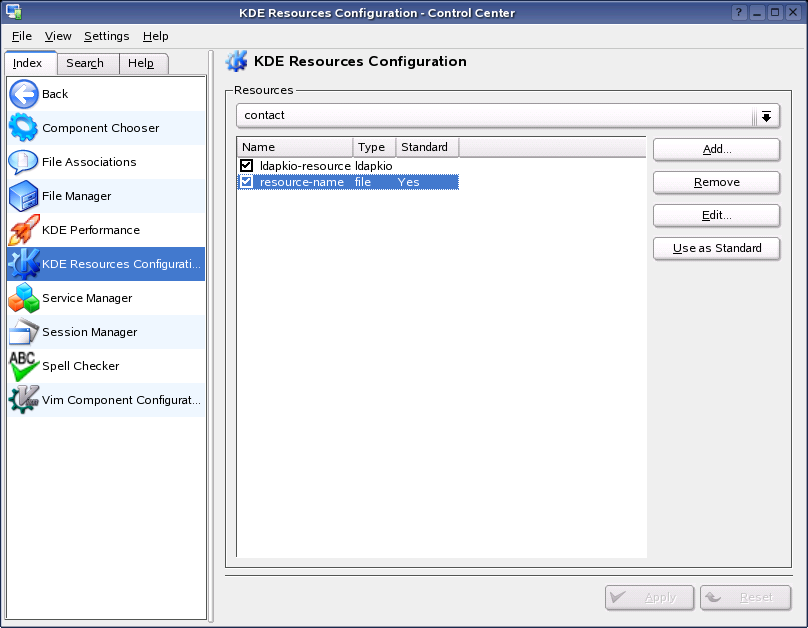Click the 'file' type cell
Screen dimensions: 808x628
coord(363,182)
